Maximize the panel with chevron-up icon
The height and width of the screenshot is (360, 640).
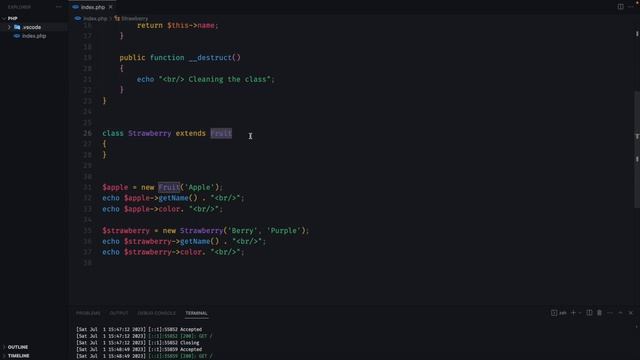(620, 313)
